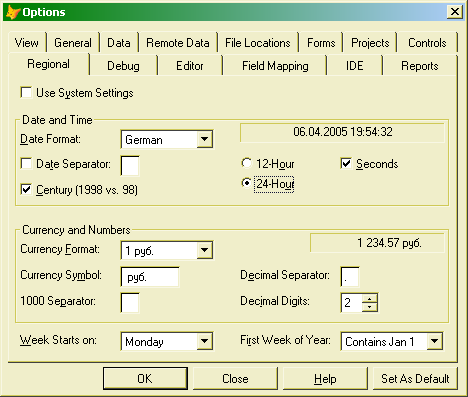
Task: Click the Date Format label
Action: [50, 139]
